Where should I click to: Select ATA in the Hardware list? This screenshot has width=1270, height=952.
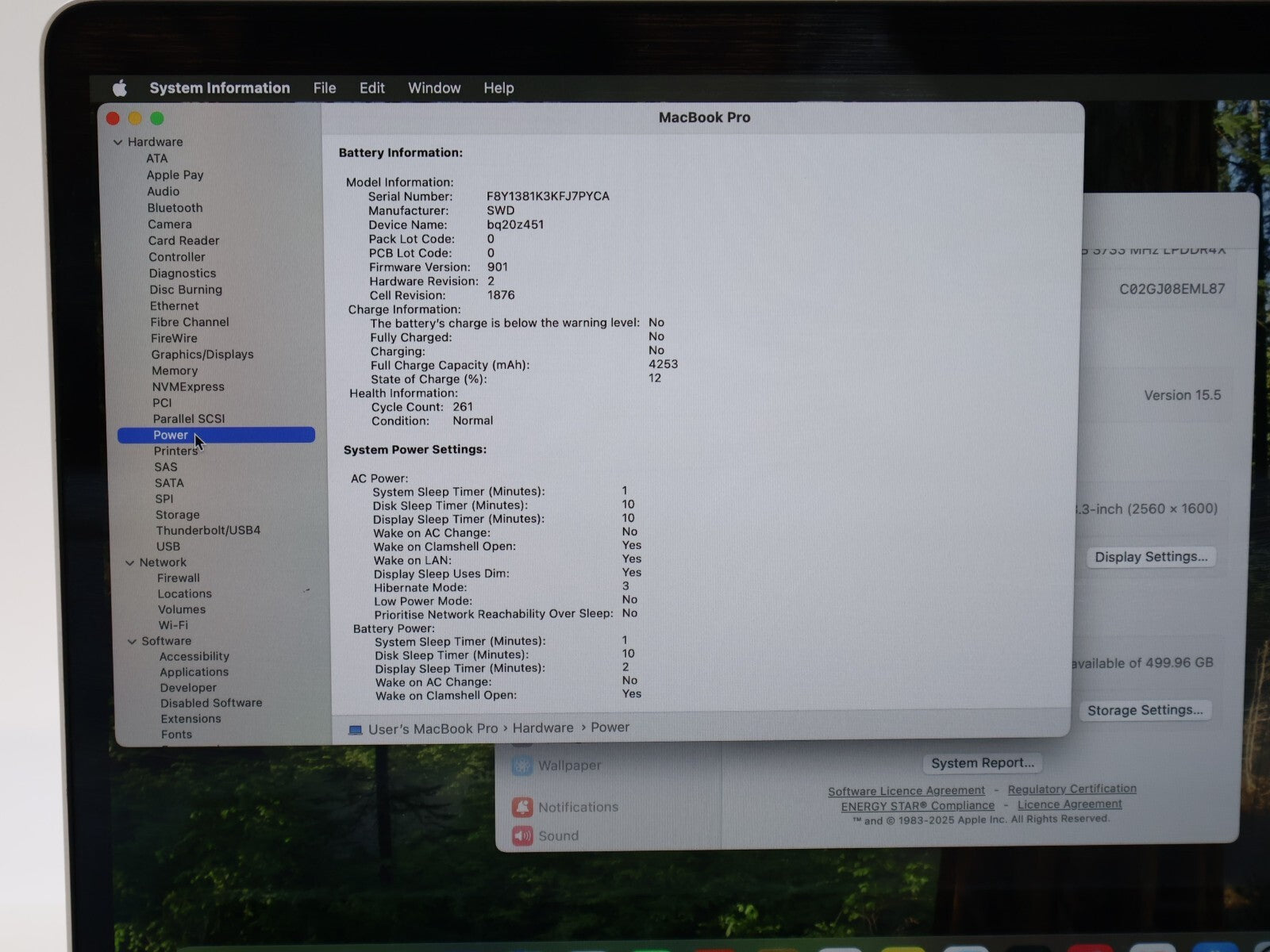pyautogui.click(x=156, y=159)
